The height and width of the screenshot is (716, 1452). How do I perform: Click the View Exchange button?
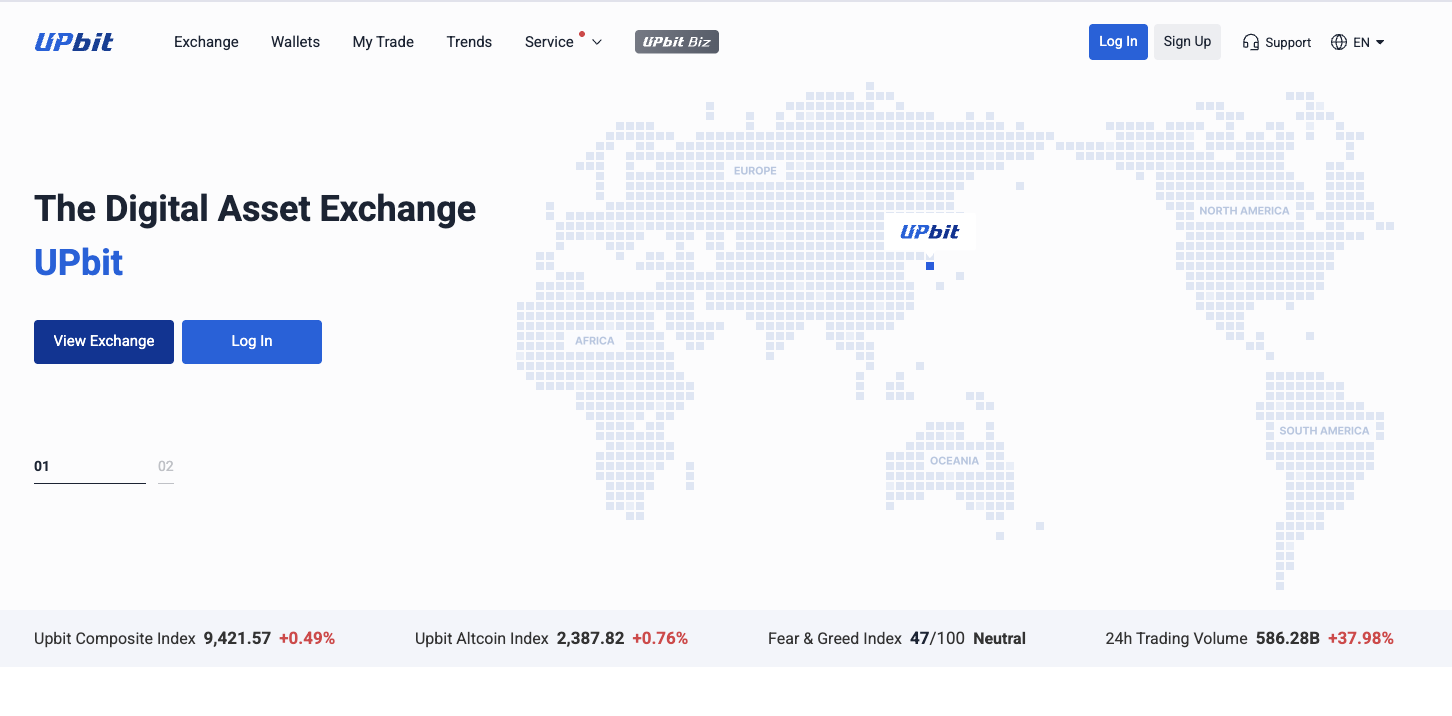coord(104,342)
